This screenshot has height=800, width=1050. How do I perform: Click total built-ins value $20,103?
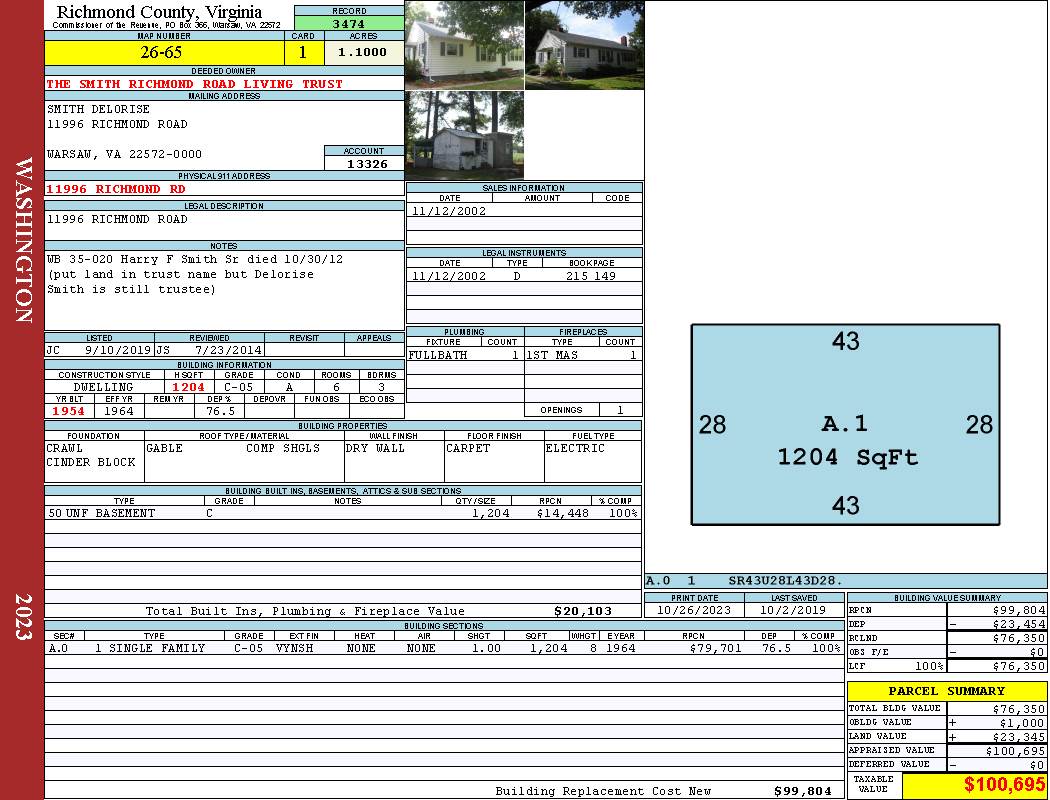[583, 611]
